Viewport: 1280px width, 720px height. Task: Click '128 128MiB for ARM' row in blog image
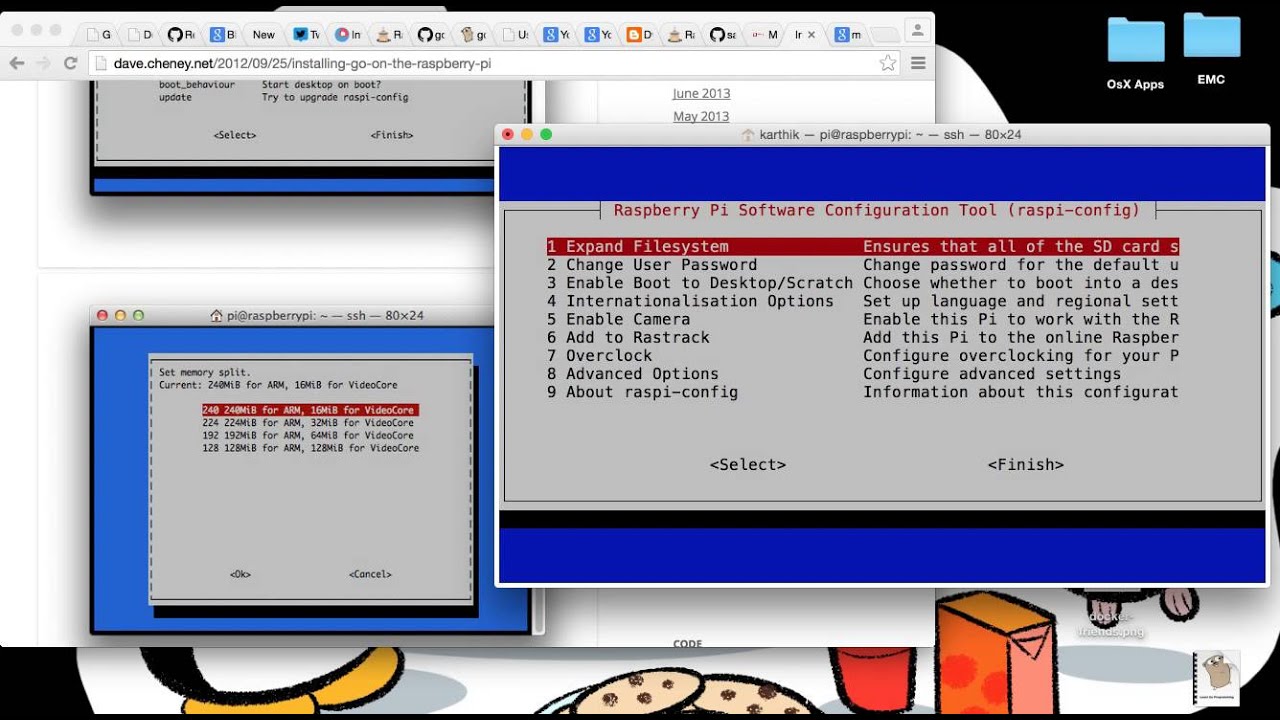pyautogui.click(x=311, y=448)
